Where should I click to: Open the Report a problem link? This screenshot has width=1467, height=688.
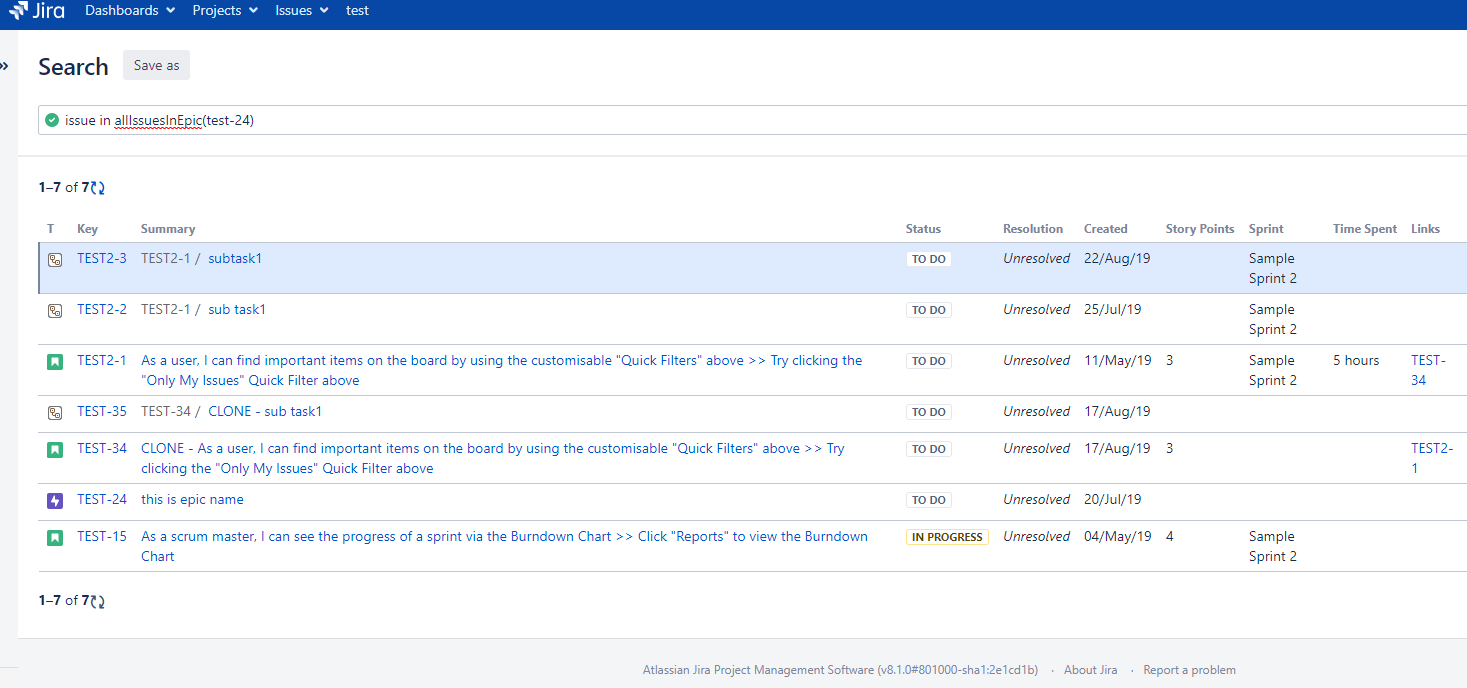(1189, 670)
